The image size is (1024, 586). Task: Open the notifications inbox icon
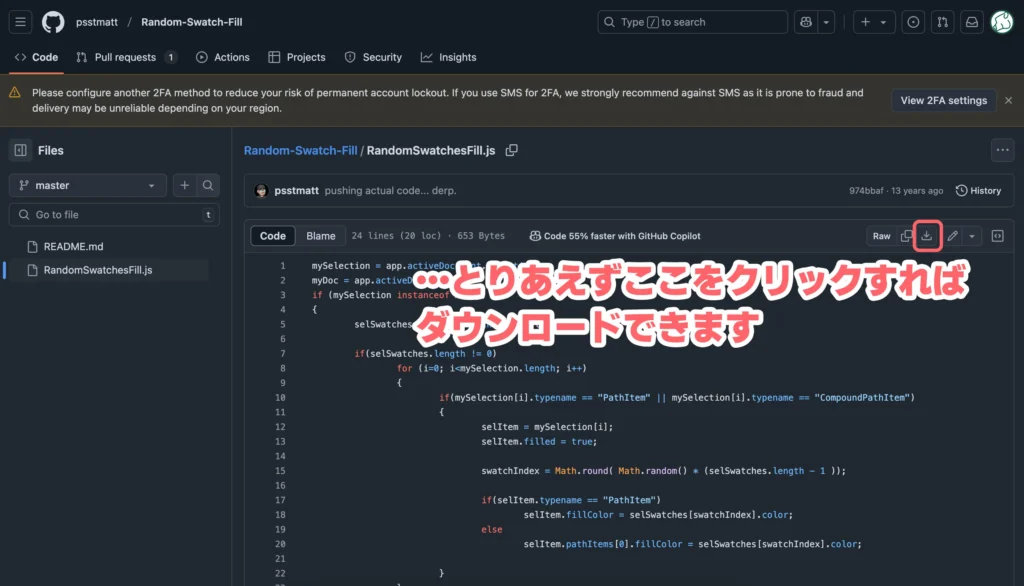click(x=971, y=21)
